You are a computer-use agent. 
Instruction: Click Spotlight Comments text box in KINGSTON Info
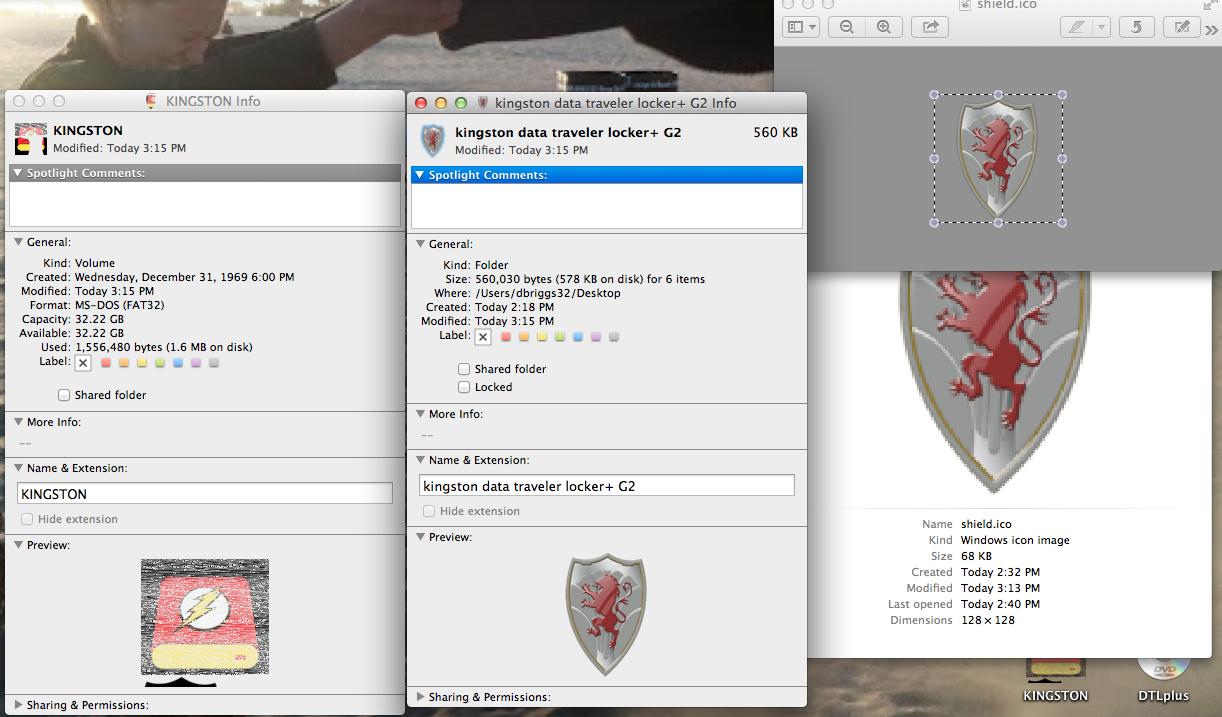[205, 205]
